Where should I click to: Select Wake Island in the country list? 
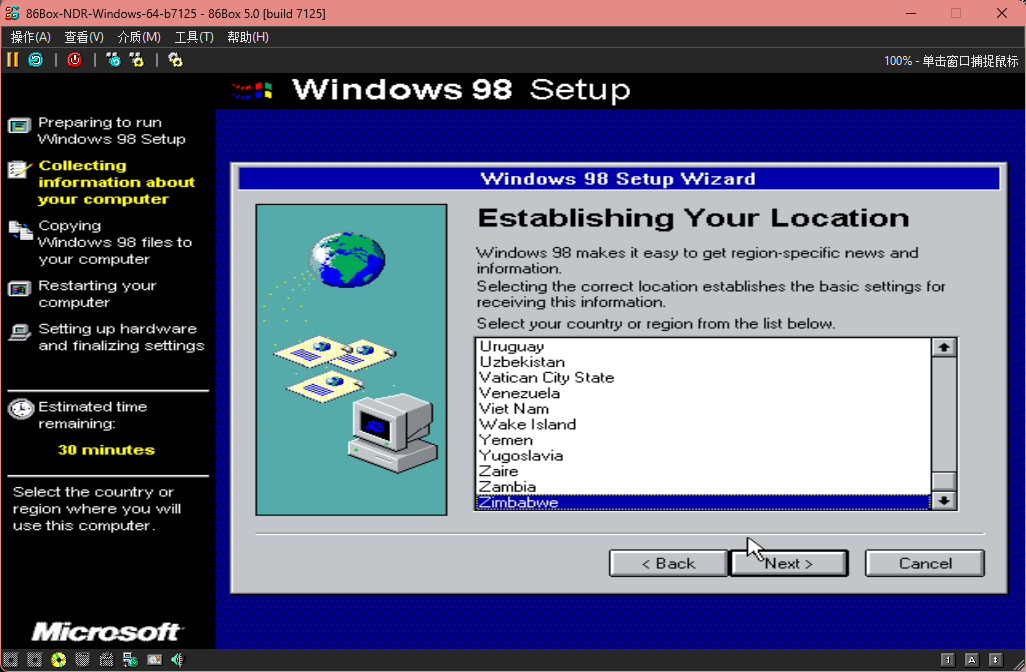point(703,425)
